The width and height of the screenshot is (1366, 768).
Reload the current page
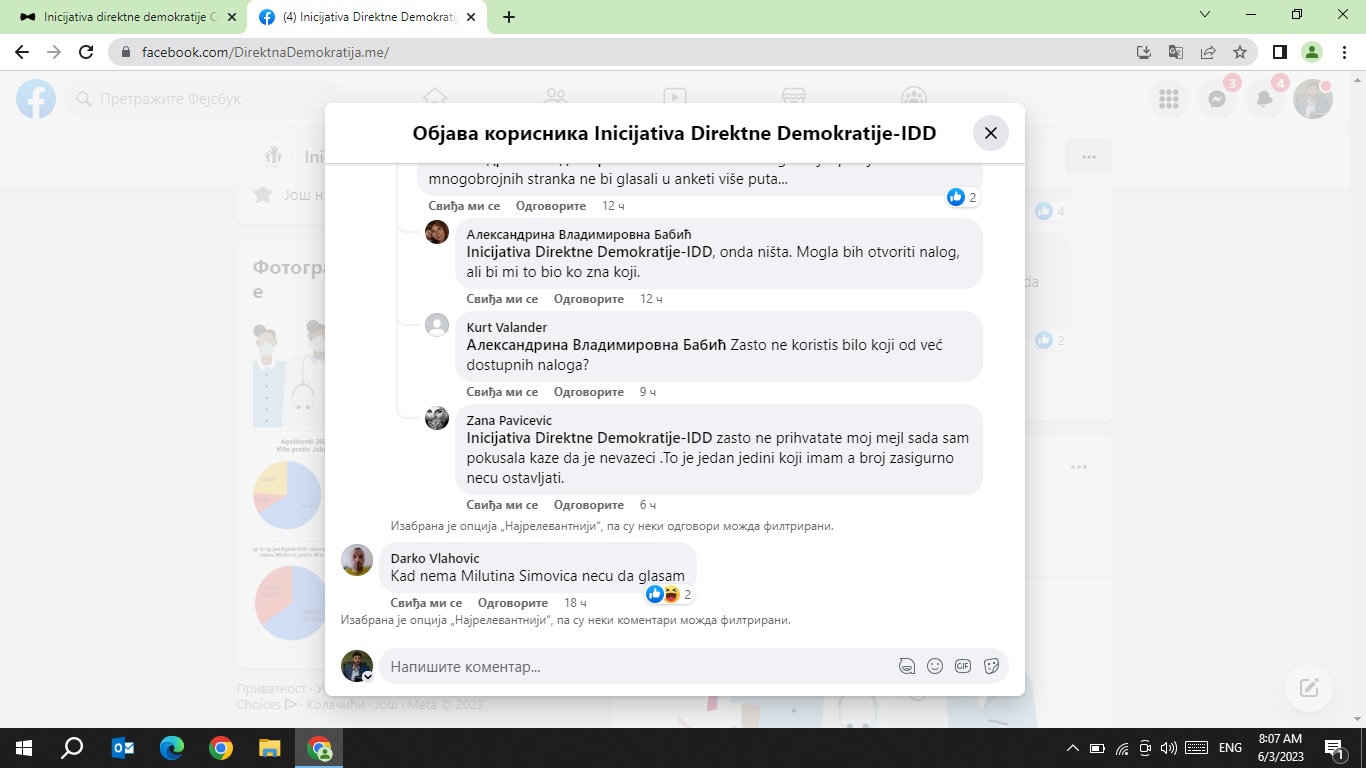click(86, 52)
